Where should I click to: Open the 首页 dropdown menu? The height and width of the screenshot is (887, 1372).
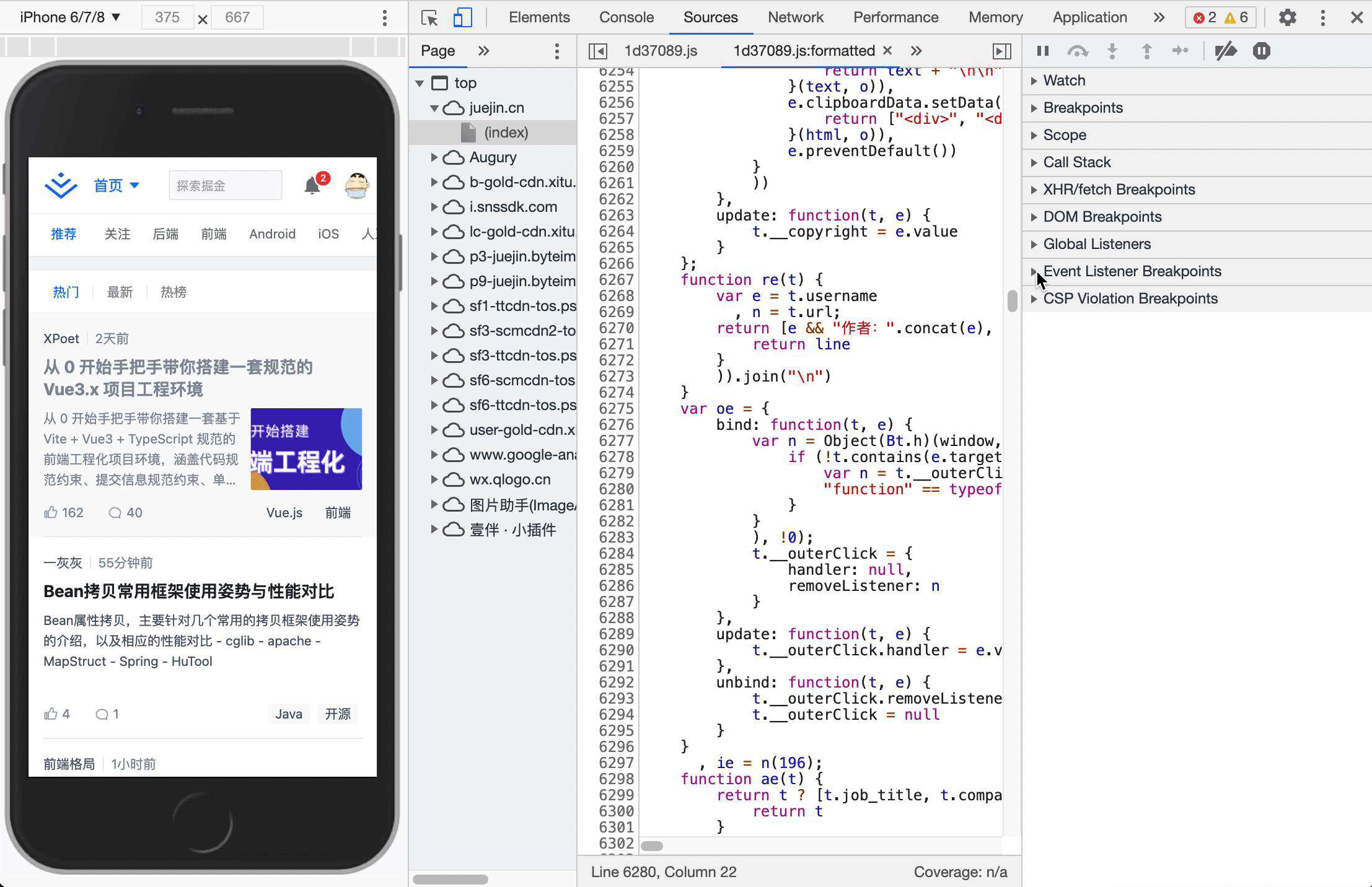pos(116,185)
